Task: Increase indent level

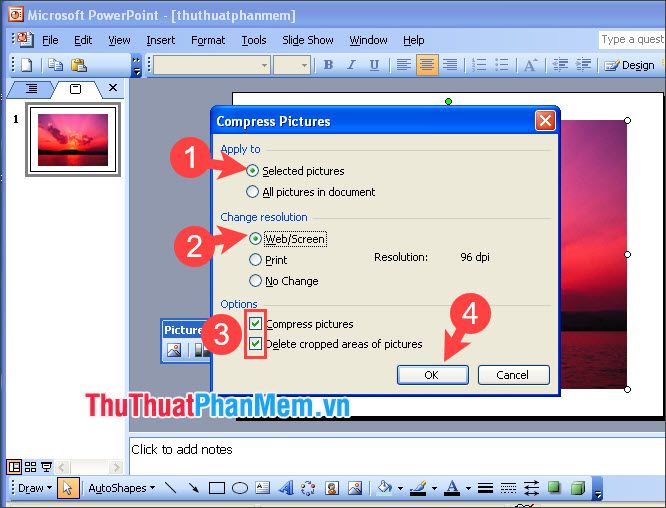Action: point(583,65)
